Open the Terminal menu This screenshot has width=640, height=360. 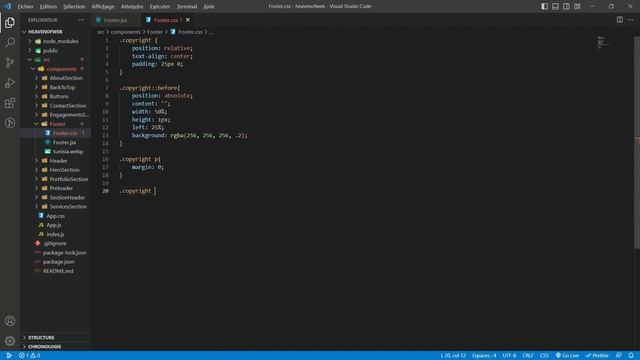187,7
